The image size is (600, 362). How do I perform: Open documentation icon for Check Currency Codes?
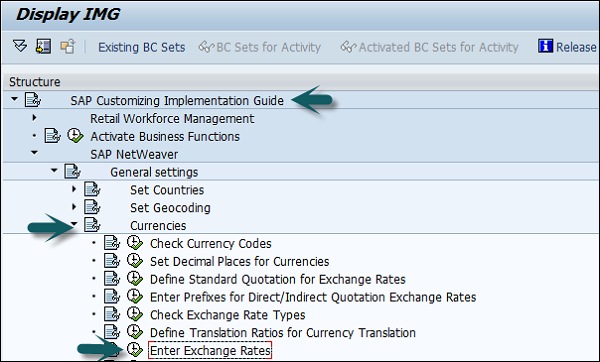(x=112, y=243)
